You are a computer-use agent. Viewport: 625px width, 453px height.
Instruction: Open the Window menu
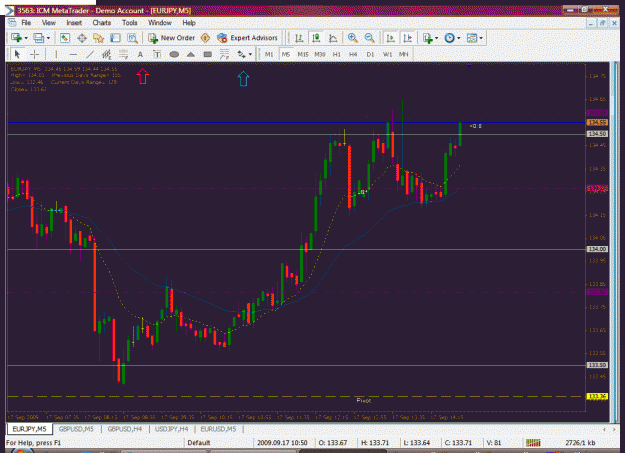click(160, 23)
